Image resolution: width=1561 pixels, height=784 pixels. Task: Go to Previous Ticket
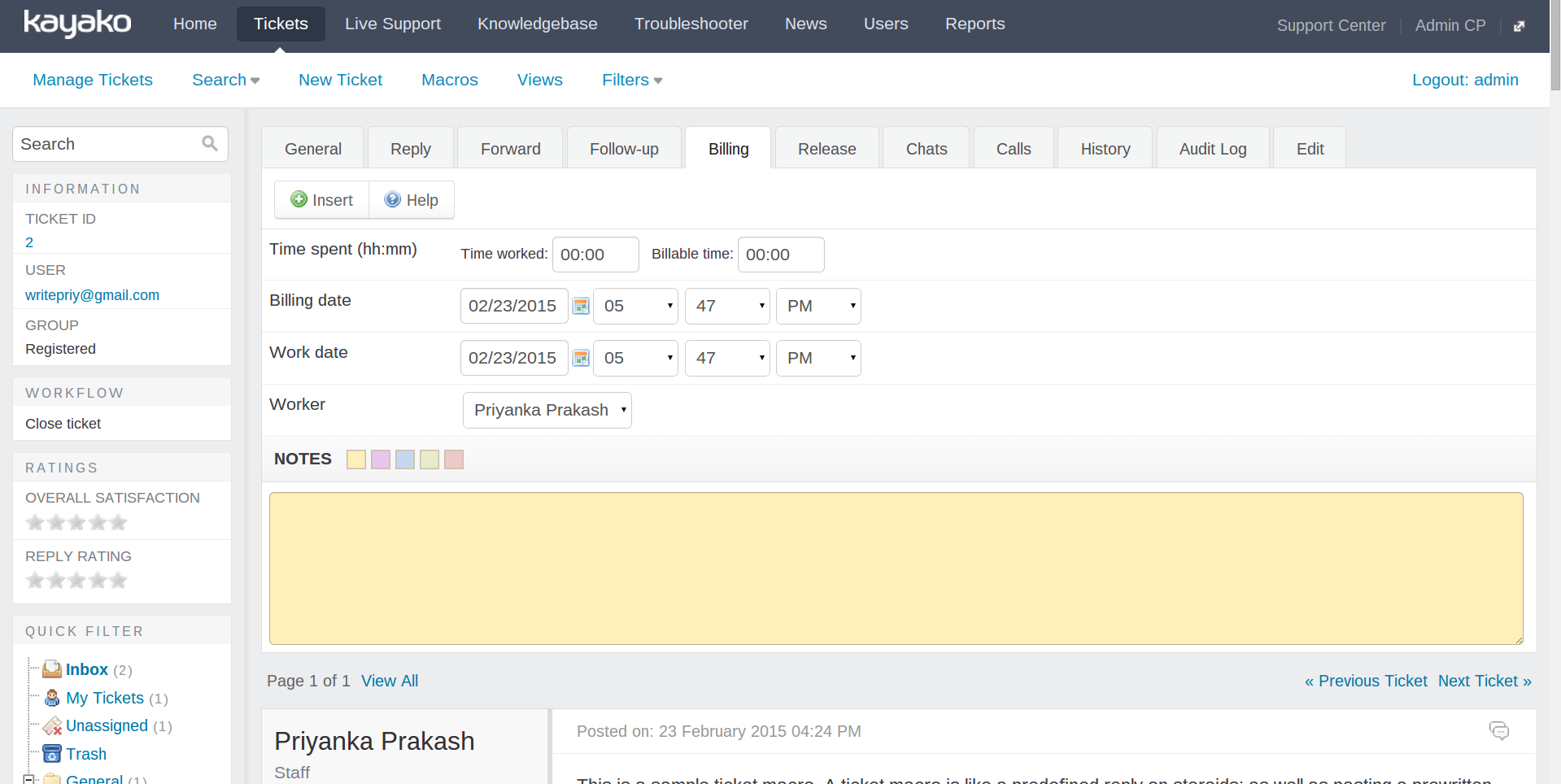[1366, 681]
